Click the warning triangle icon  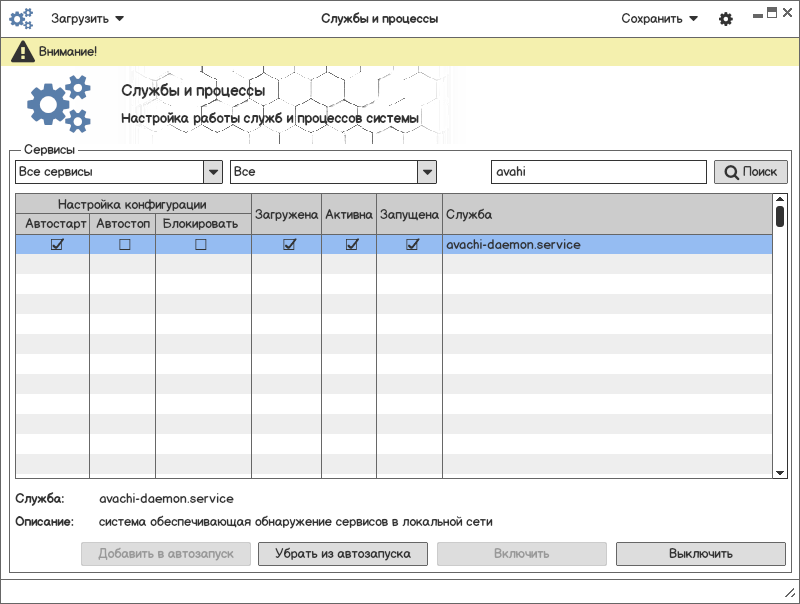[x=23, y=51]
